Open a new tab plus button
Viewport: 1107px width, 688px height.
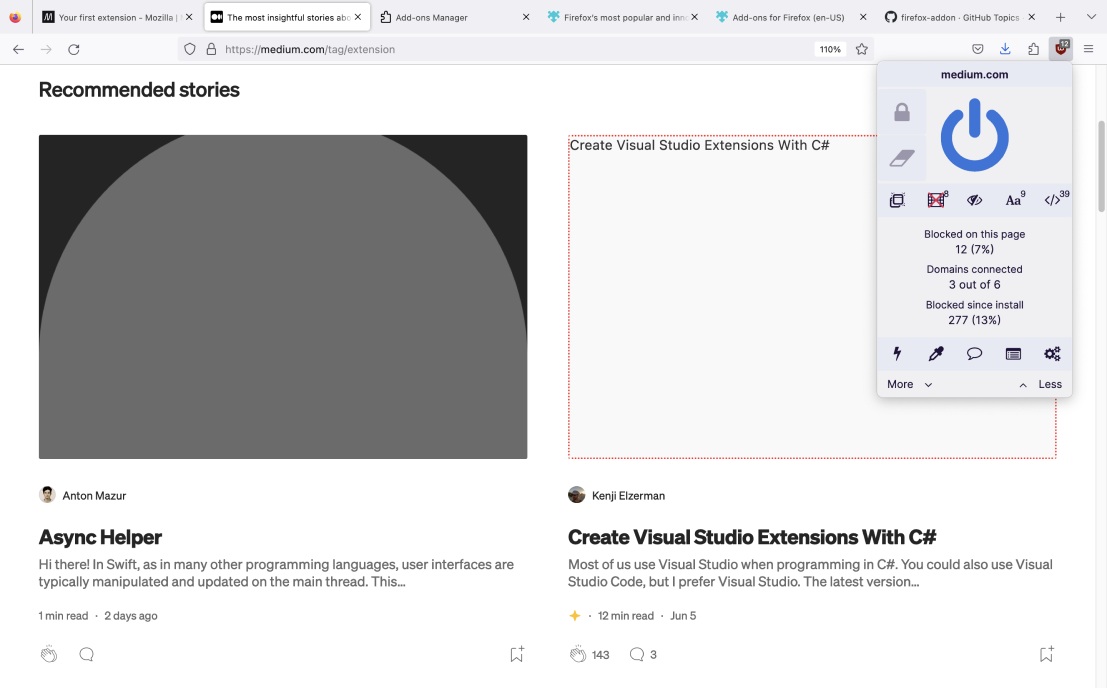[1060, 17]
